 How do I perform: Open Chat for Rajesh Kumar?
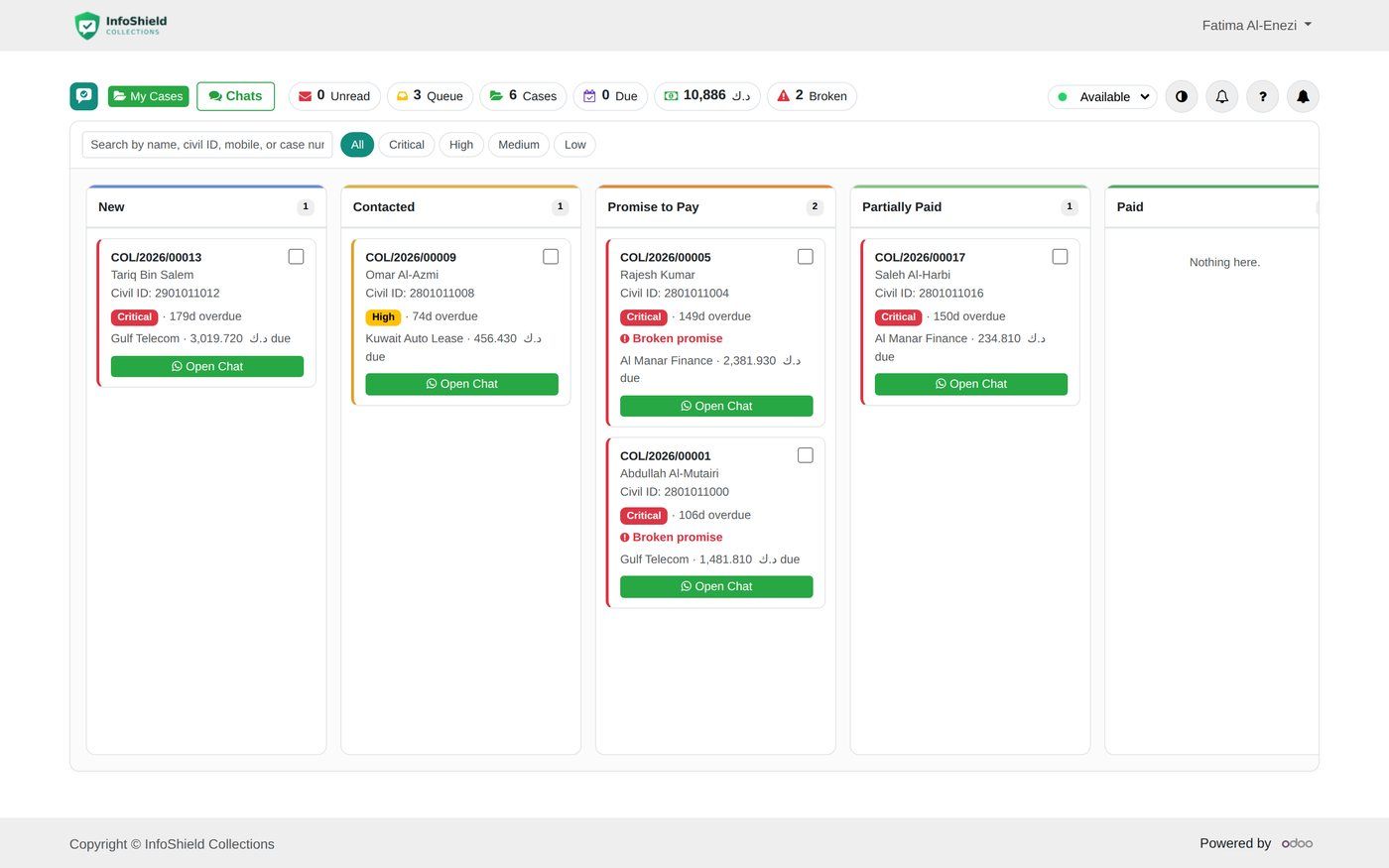point(716,406)
